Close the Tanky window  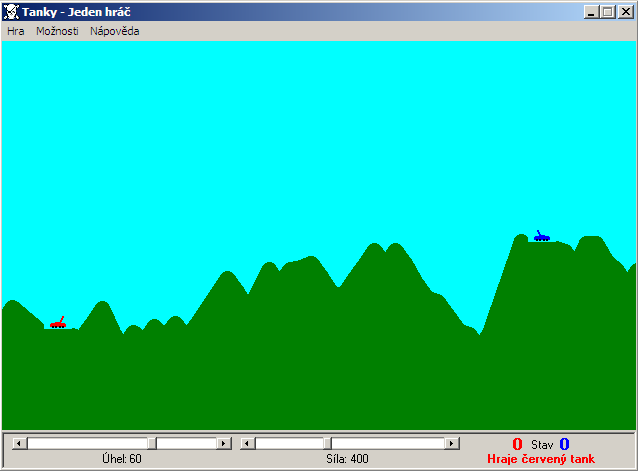(x=626, y=12)
